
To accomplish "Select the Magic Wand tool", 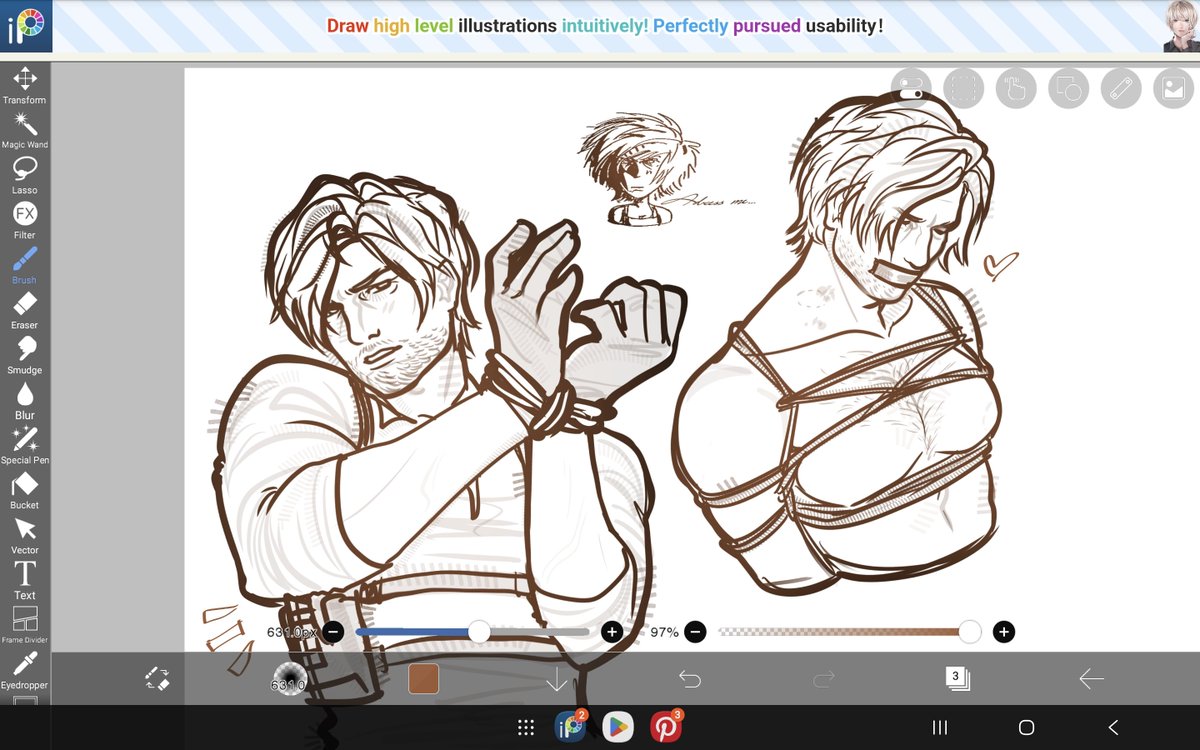I will click(x=24, y=130).
